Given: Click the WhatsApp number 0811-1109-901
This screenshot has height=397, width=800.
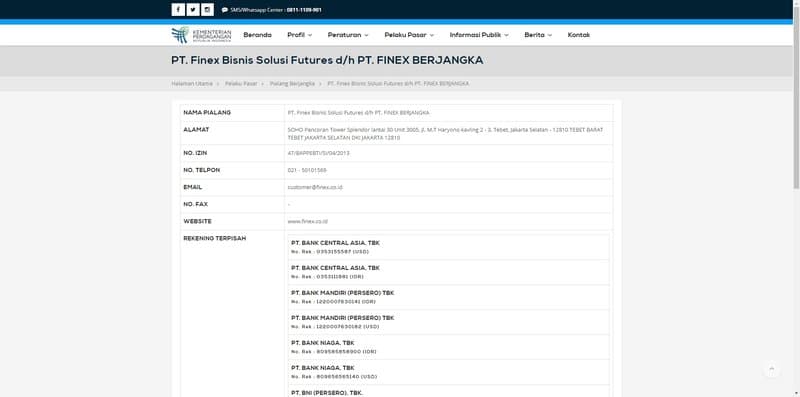Looking at the screenshot, I should click(x=304, y=10).
